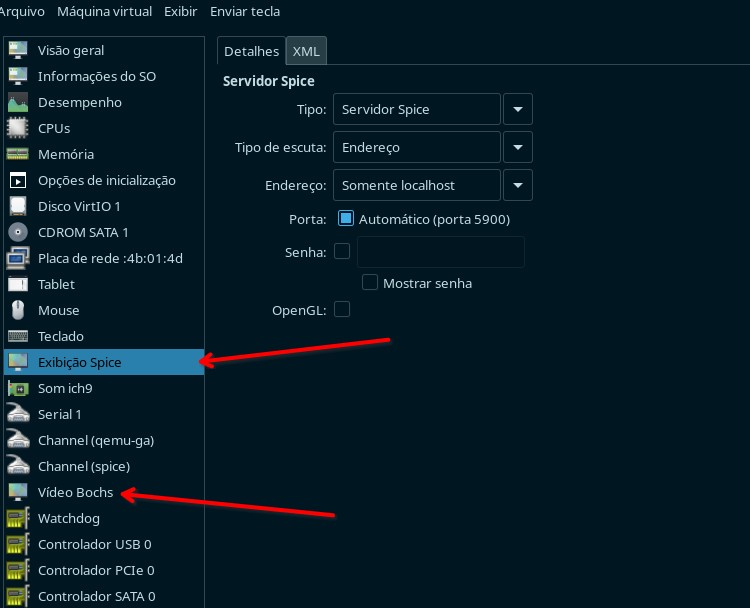
Task: Click the Som ich9 sound card icon
Action: point(18,388)
